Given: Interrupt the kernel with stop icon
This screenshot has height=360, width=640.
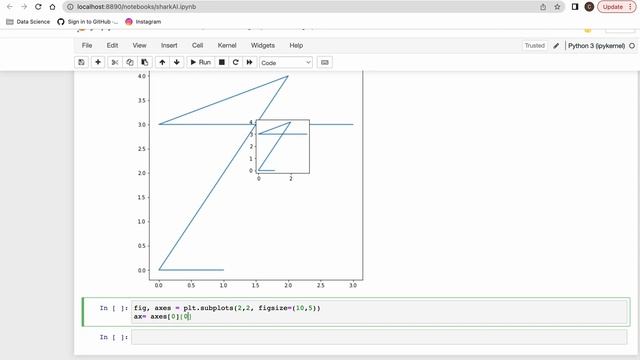Looking at the screenshot, I should pos(222,62).
